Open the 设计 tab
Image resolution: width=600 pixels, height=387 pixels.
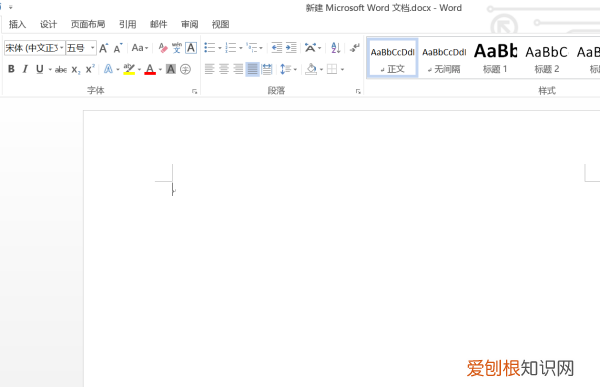49,24
